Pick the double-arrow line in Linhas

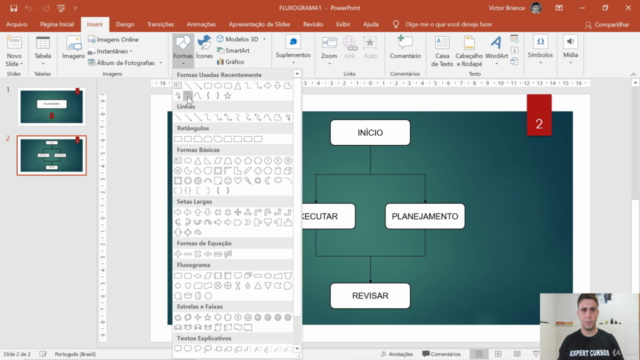pos(198,118)
